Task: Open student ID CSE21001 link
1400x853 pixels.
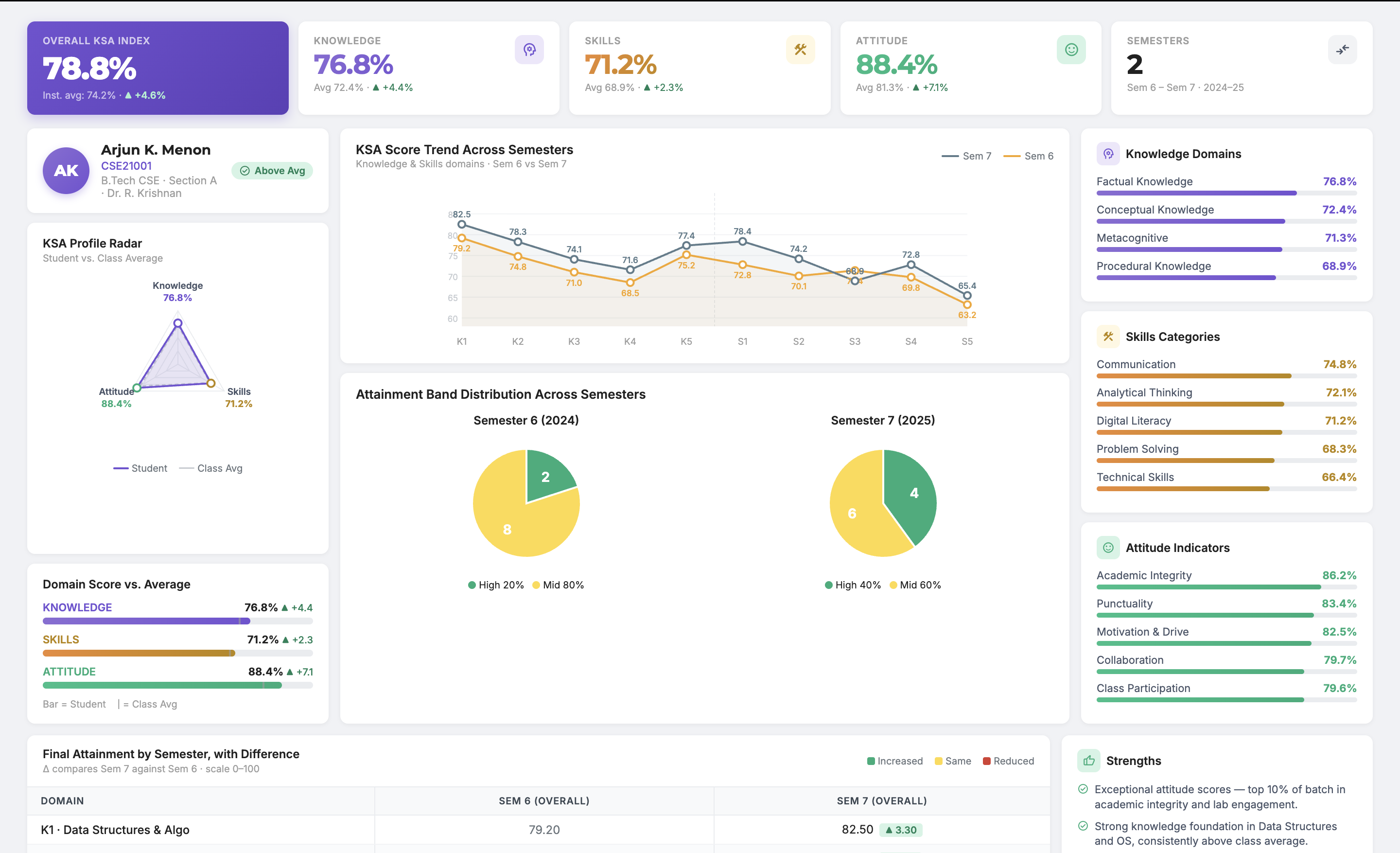Action: [126, 166]
